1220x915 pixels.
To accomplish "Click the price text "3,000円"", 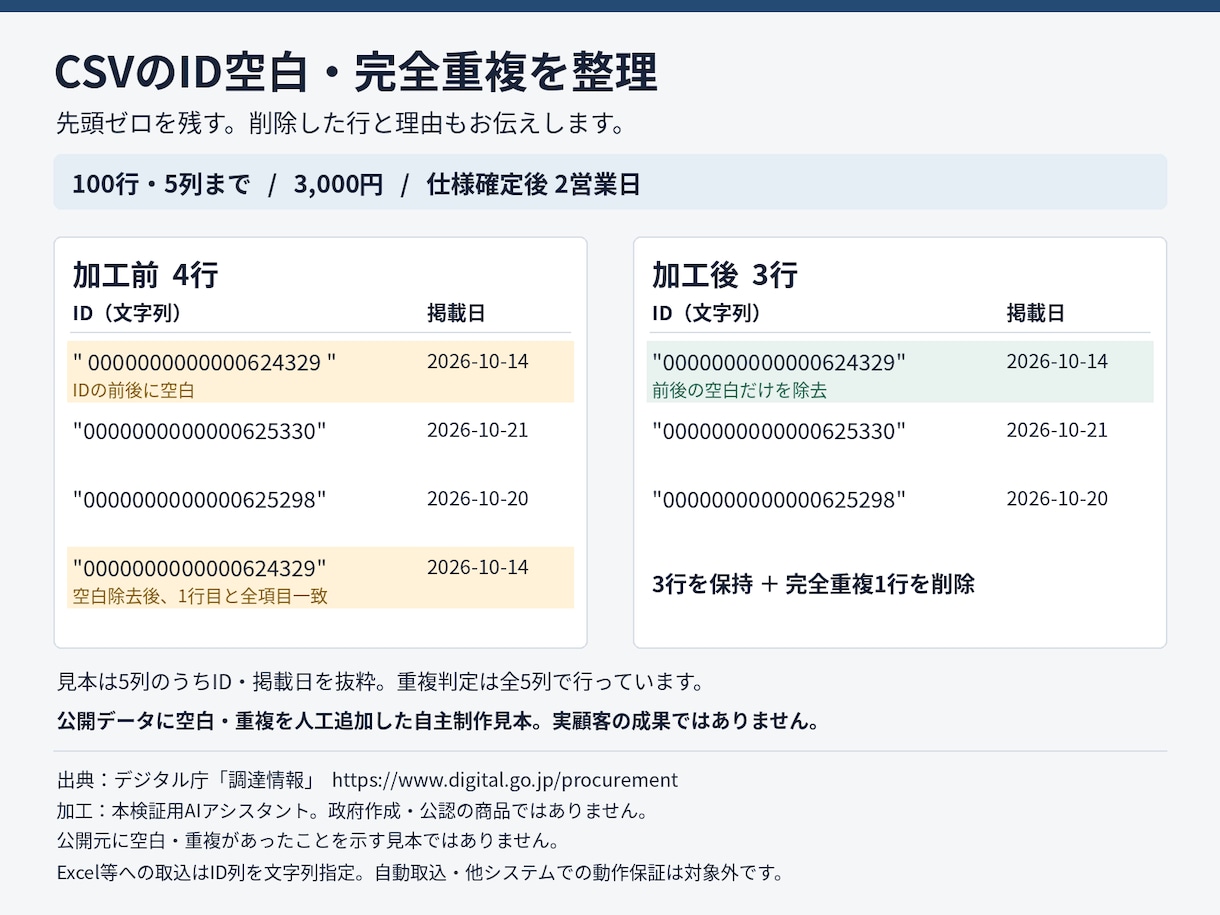I will pos(338,185).
